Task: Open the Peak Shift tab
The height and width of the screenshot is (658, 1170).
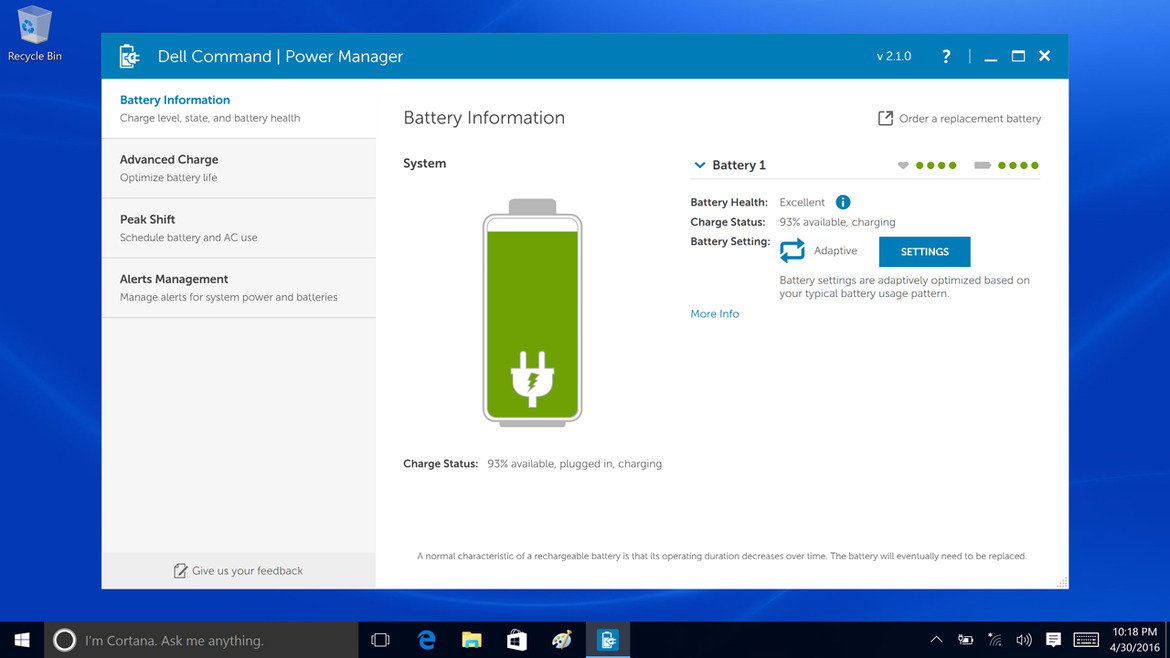Action: [239, 228]
